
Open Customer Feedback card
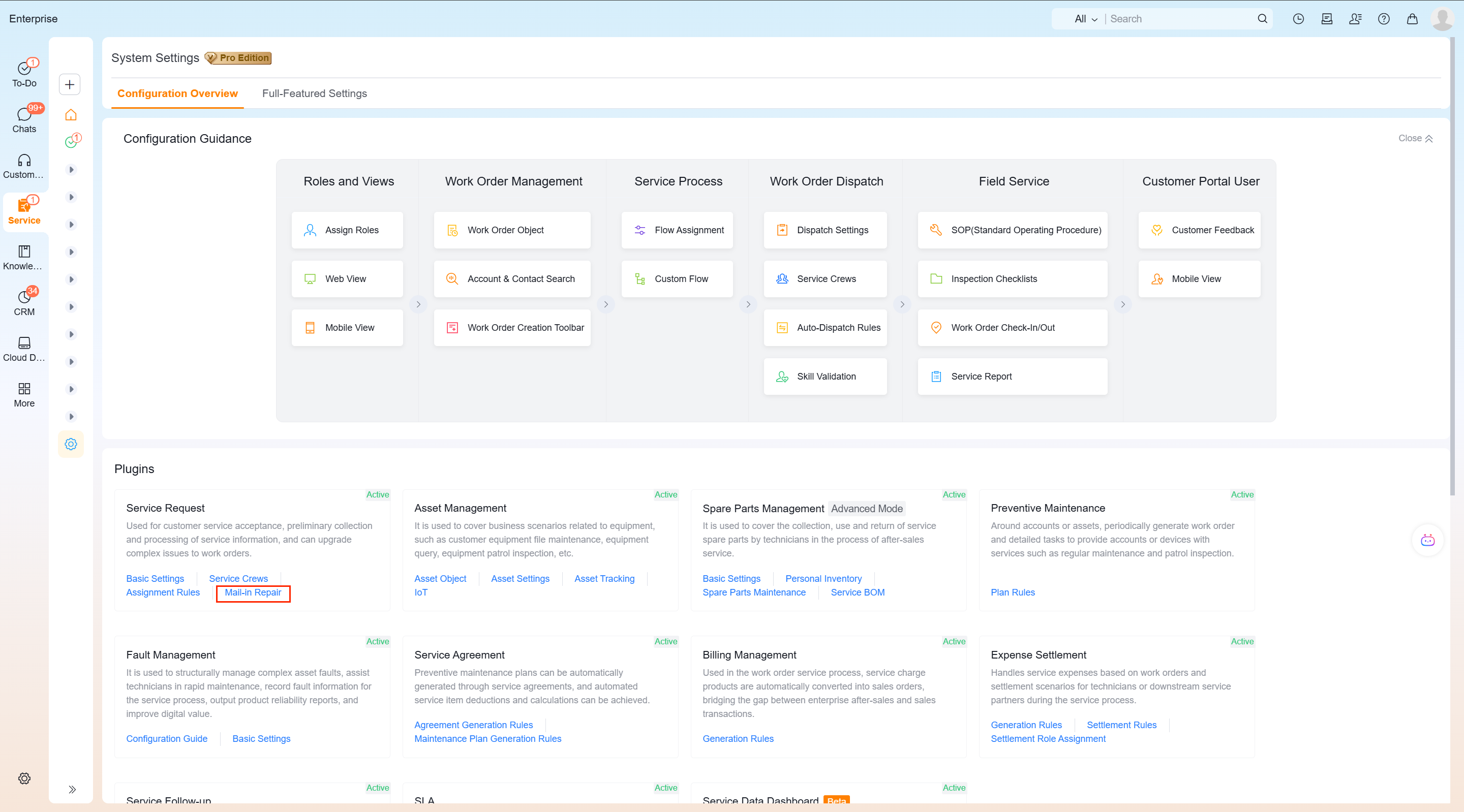coord(1199,230)
